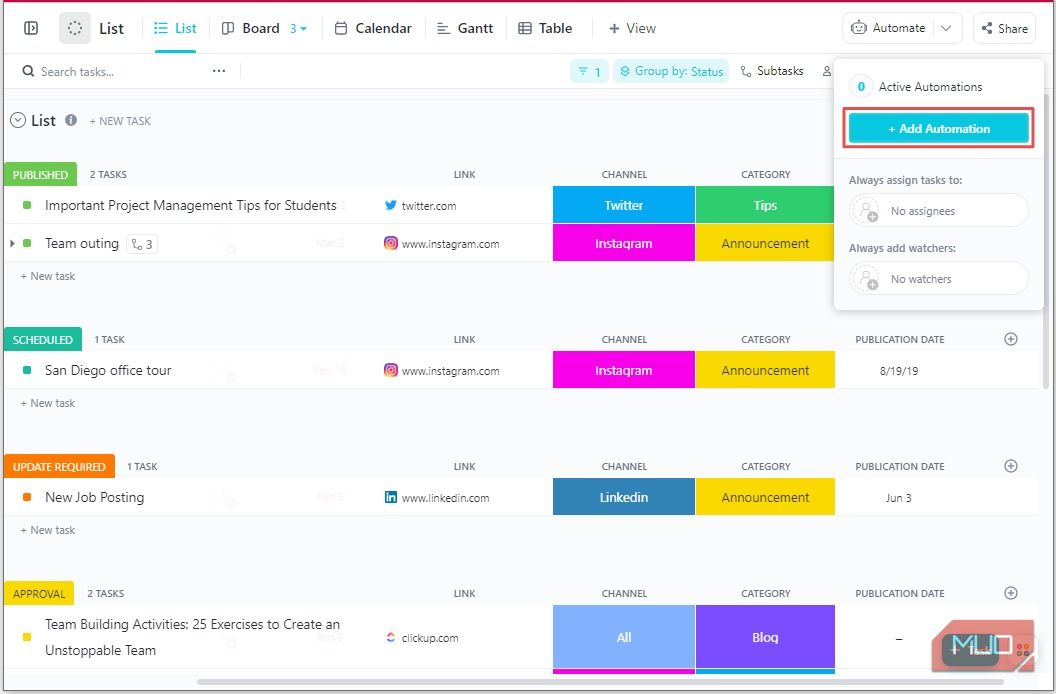Collapse the List group chevron
The height and width of the screenshot is (694, 1056).
17,120
